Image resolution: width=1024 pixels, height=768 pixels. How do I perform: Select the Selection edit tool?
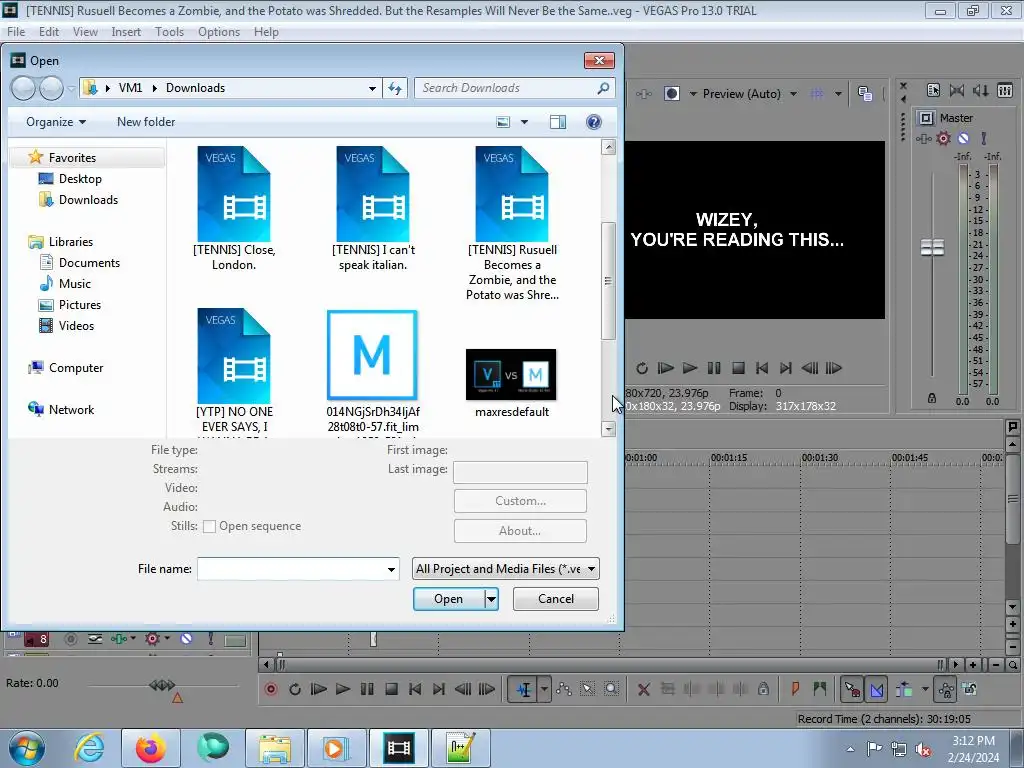pos(587,689)
